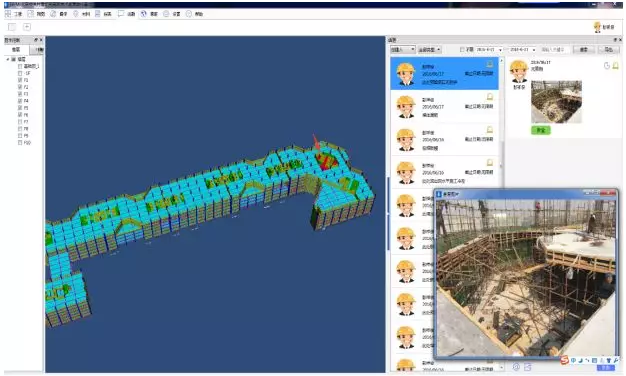Click the red Sogou S input-method icon
626x376 pixels.
(564, 360)
